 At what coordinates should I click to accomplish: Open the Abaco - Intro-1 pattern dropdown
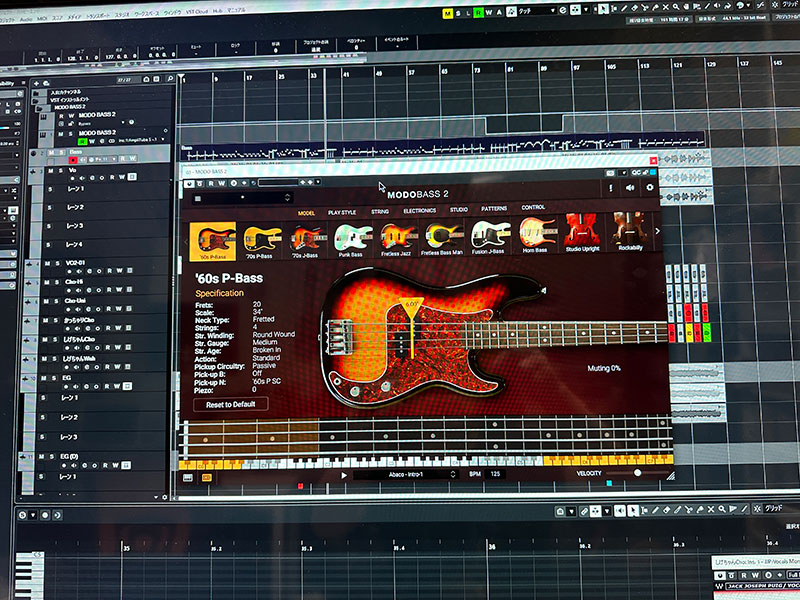click(x=405, y=475)
